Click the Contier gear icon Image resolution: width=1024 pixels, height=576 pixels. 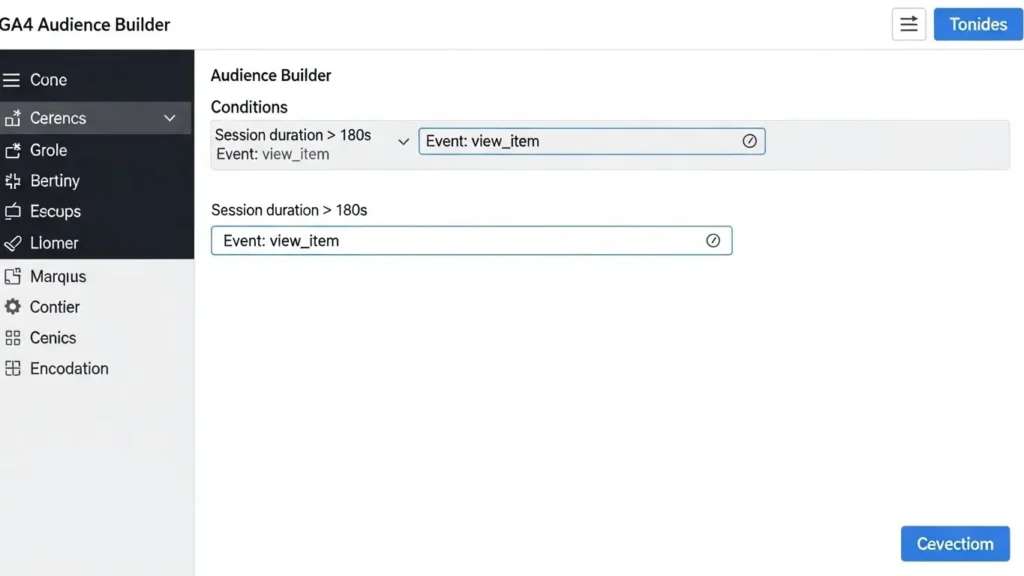pos(12,307)
